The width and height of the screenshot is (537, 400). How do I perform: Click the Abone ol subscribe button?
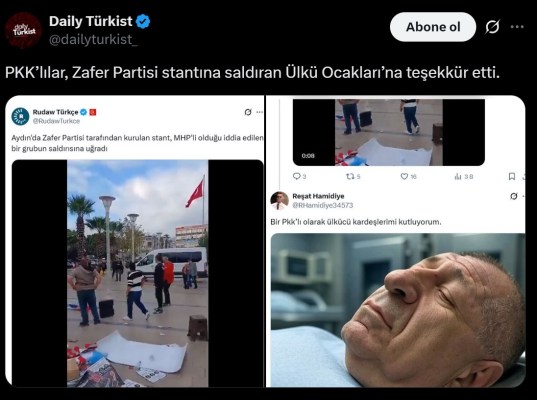pos(433,27)
